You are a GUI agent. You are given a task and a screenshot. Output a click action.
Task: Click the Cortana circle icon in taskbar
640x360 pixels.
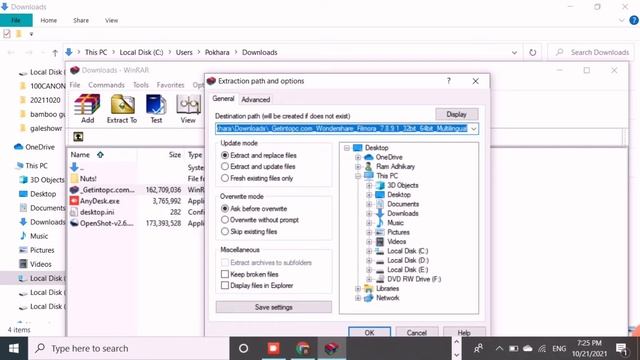[244, 348]
